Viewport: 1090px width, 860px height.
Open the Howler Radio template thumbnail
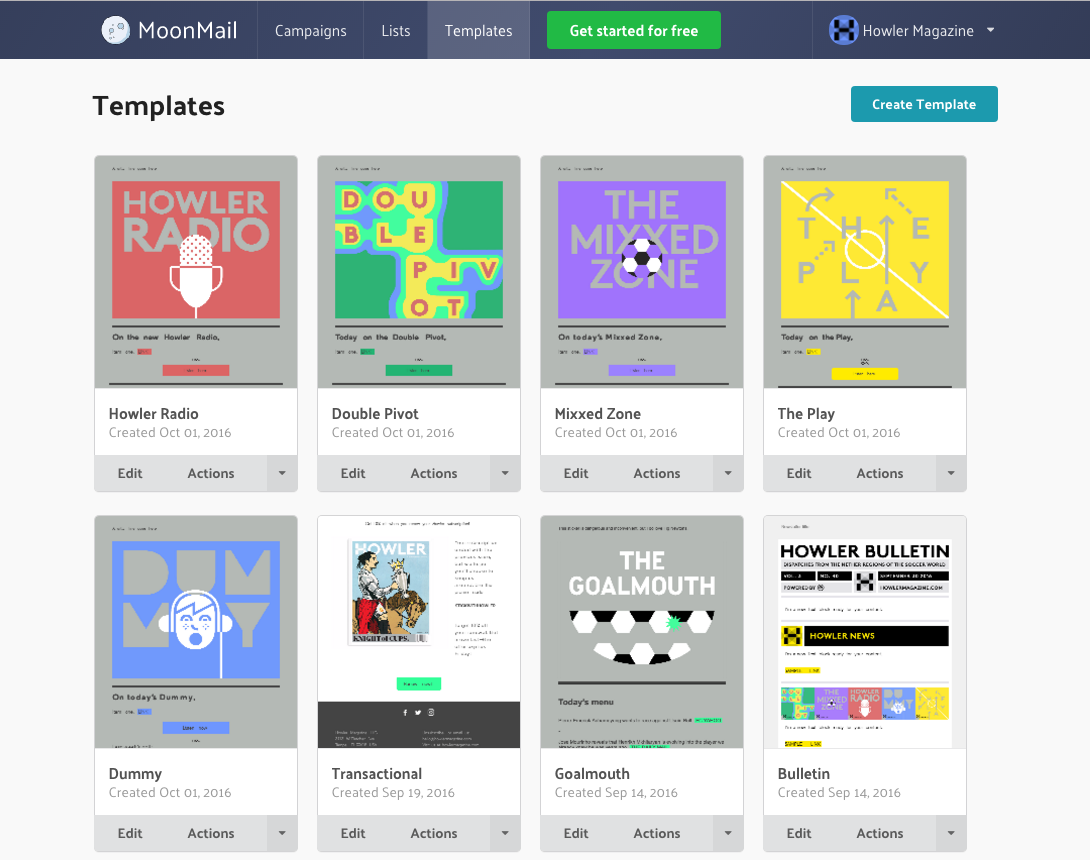196,272
